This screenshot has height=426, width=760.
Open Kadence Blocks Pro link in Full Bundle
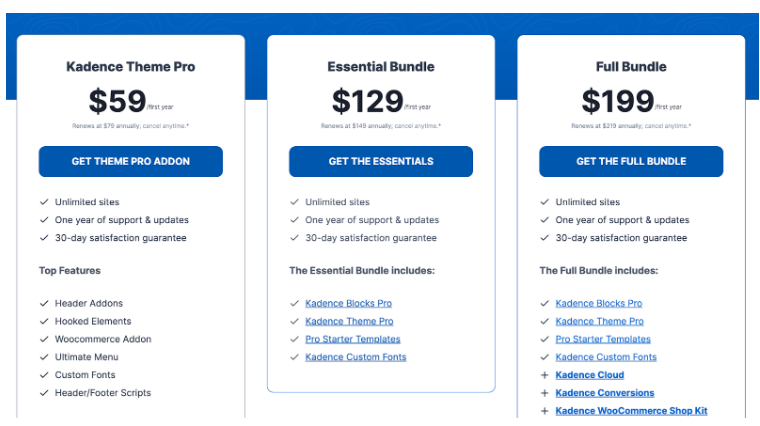[599, 303]
